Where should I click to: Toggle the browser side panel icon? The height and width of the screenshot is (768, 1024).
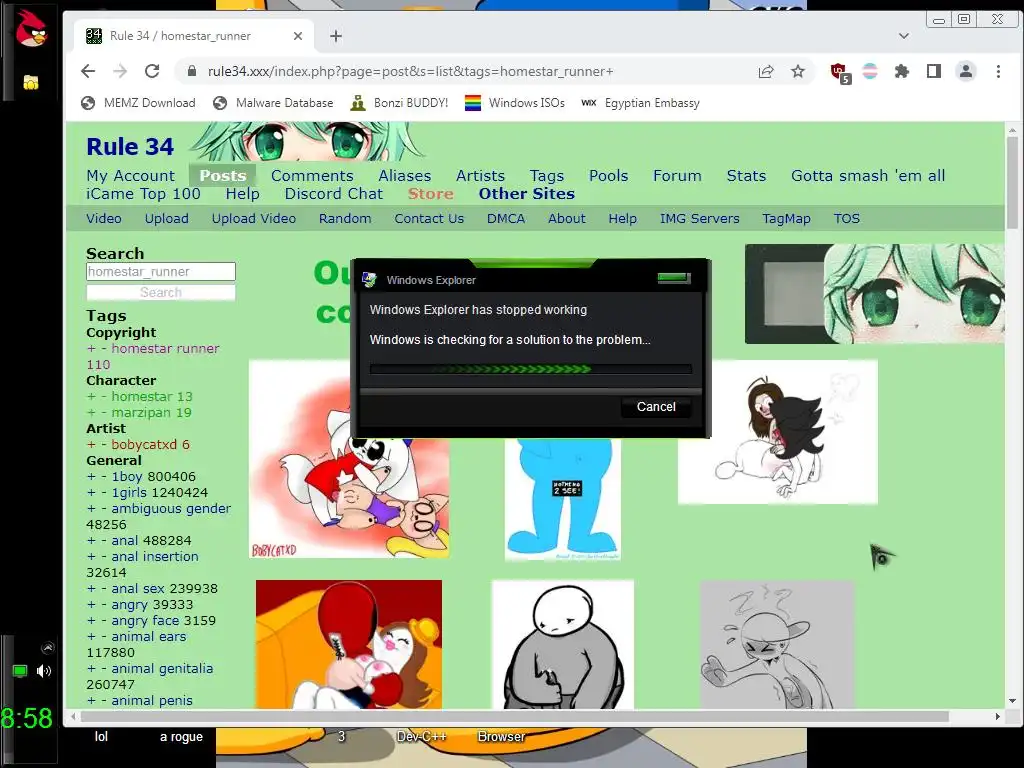click(934, 71)
